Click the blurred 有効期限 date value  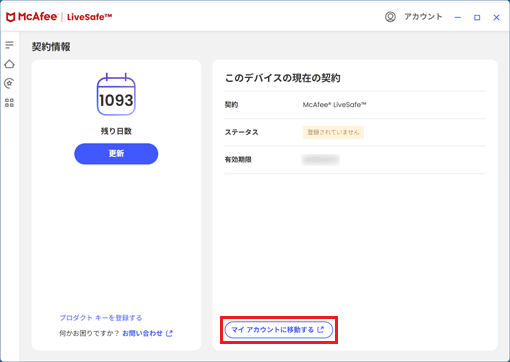[320, 160]
